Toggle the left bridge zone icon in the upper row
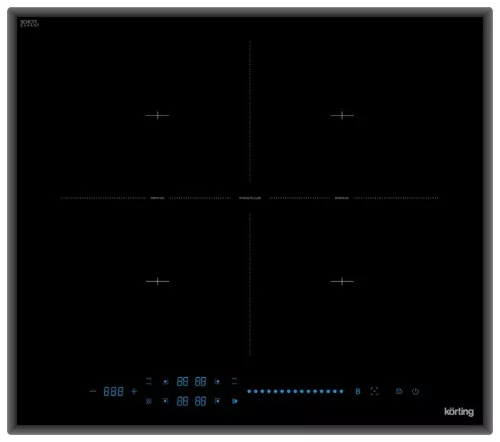The image size is (500, 442). (x=149, y=381)
